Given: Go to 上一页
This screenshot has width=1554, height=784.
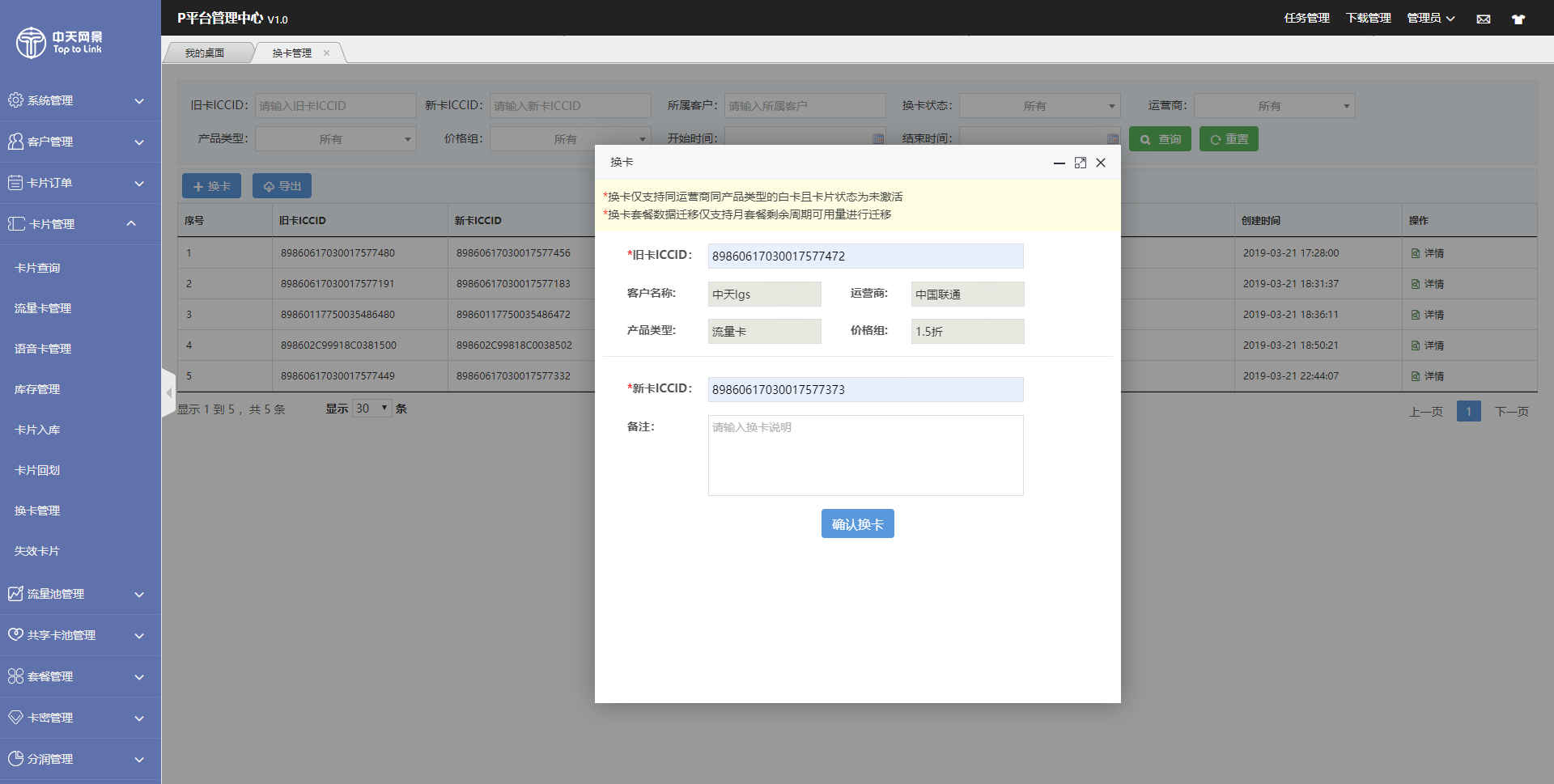Looking at the screenshot, I should pos(1426,411).
